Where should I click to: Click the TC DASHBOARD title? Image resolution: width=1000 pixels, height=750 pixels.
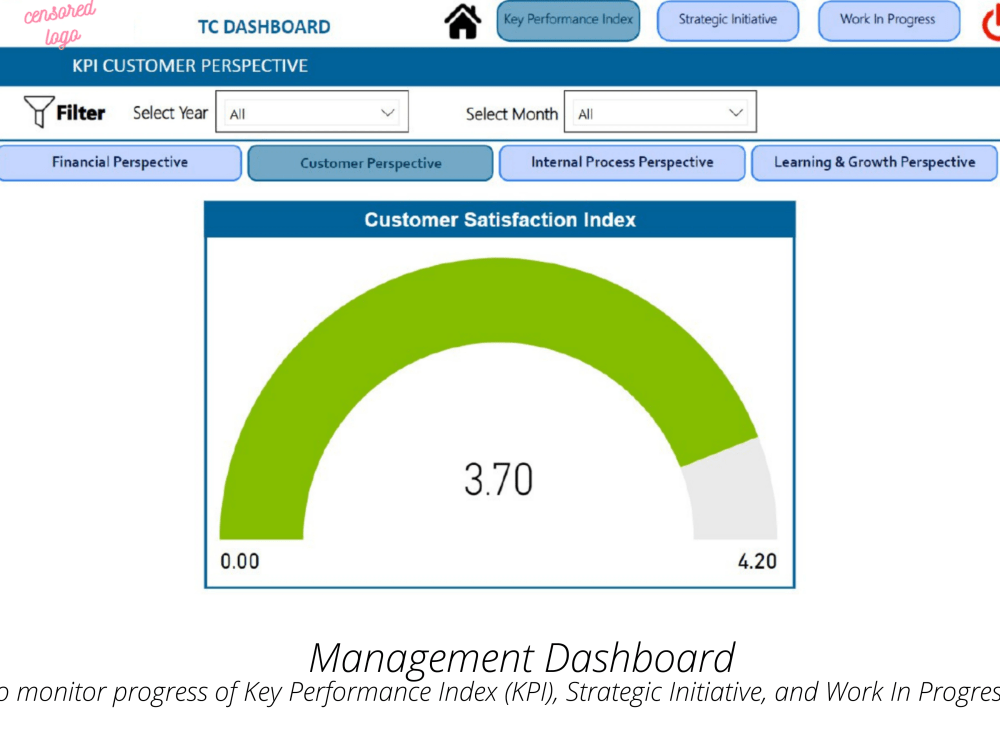264,27
